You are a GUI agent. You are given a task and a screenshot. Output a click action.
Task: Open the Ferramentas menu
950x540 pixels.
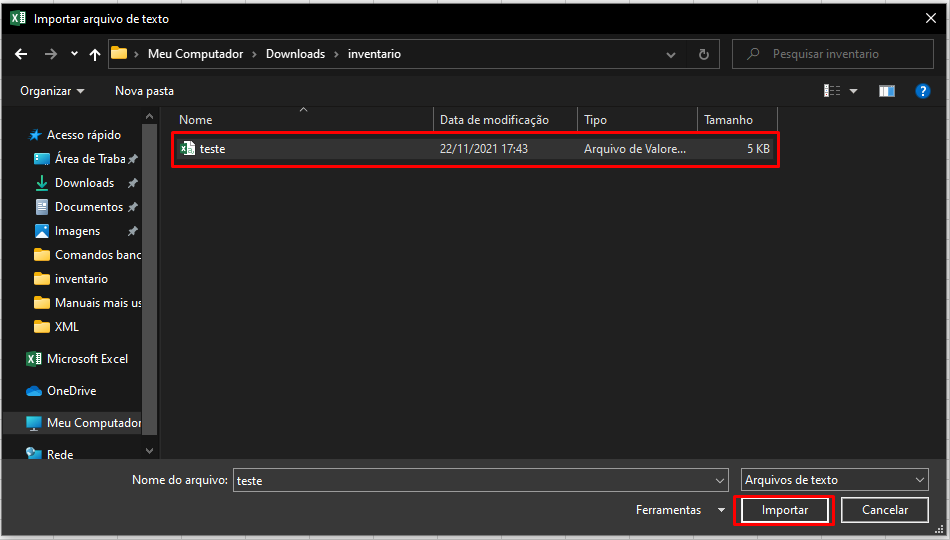680,510
